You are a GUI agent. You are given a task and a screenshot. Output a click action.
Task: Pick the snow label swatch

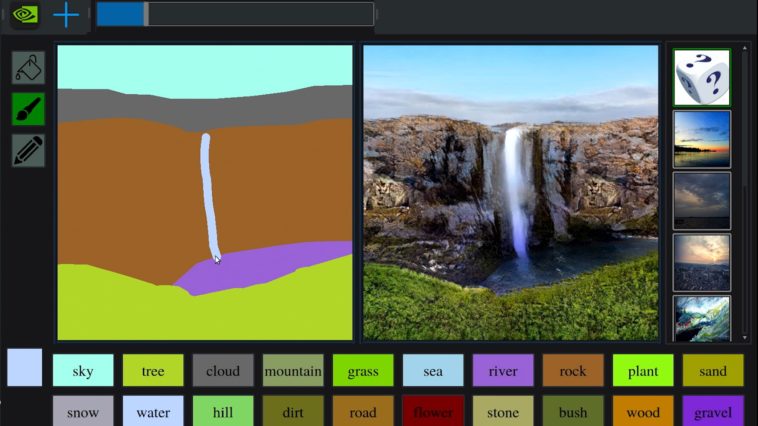click(x=83, y=411)
